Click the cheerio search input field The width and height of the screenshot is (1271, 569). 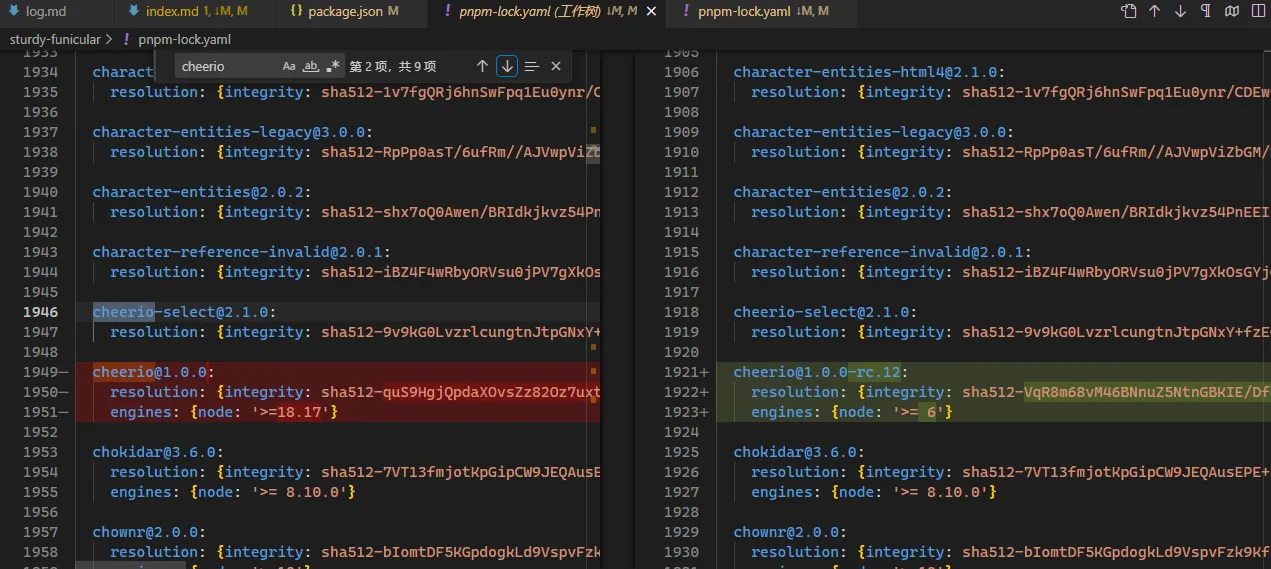point(226,67)
